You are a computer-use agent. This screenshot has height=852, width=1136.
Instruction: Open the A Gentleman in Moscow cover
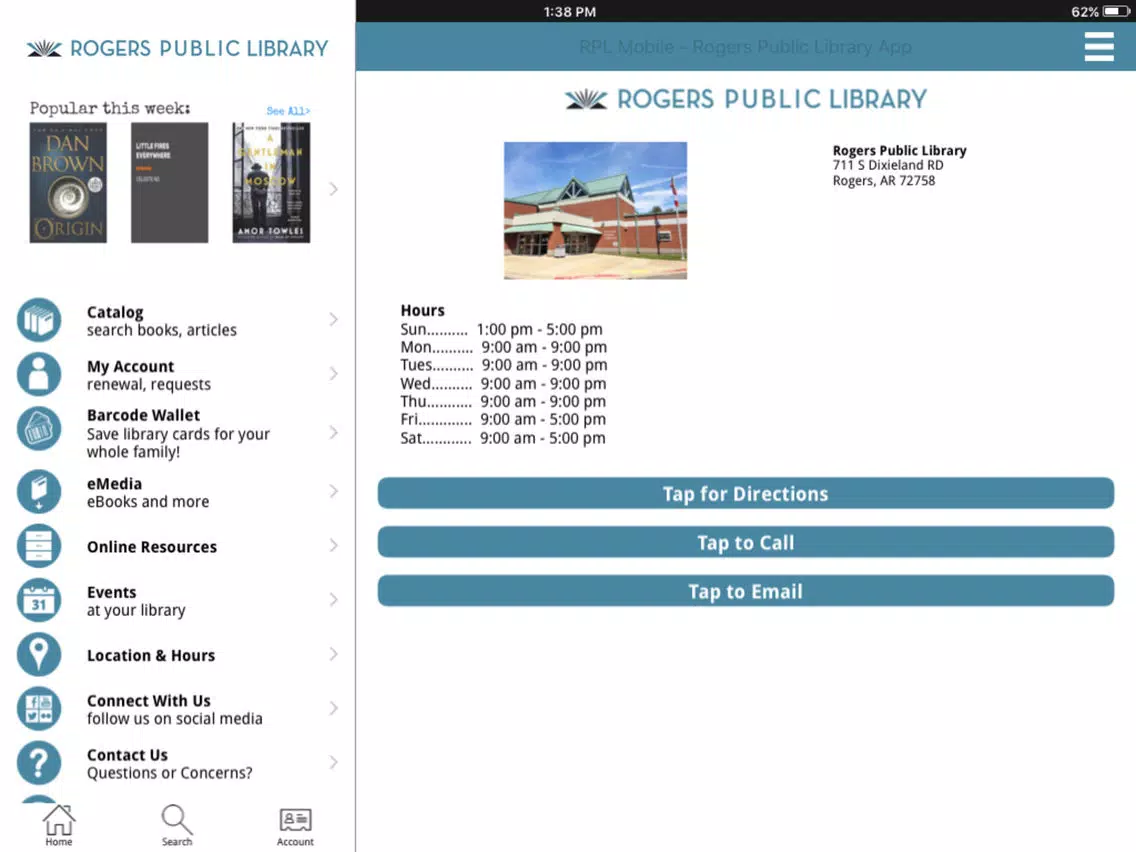pyautogui.click(x=271, y=183)
